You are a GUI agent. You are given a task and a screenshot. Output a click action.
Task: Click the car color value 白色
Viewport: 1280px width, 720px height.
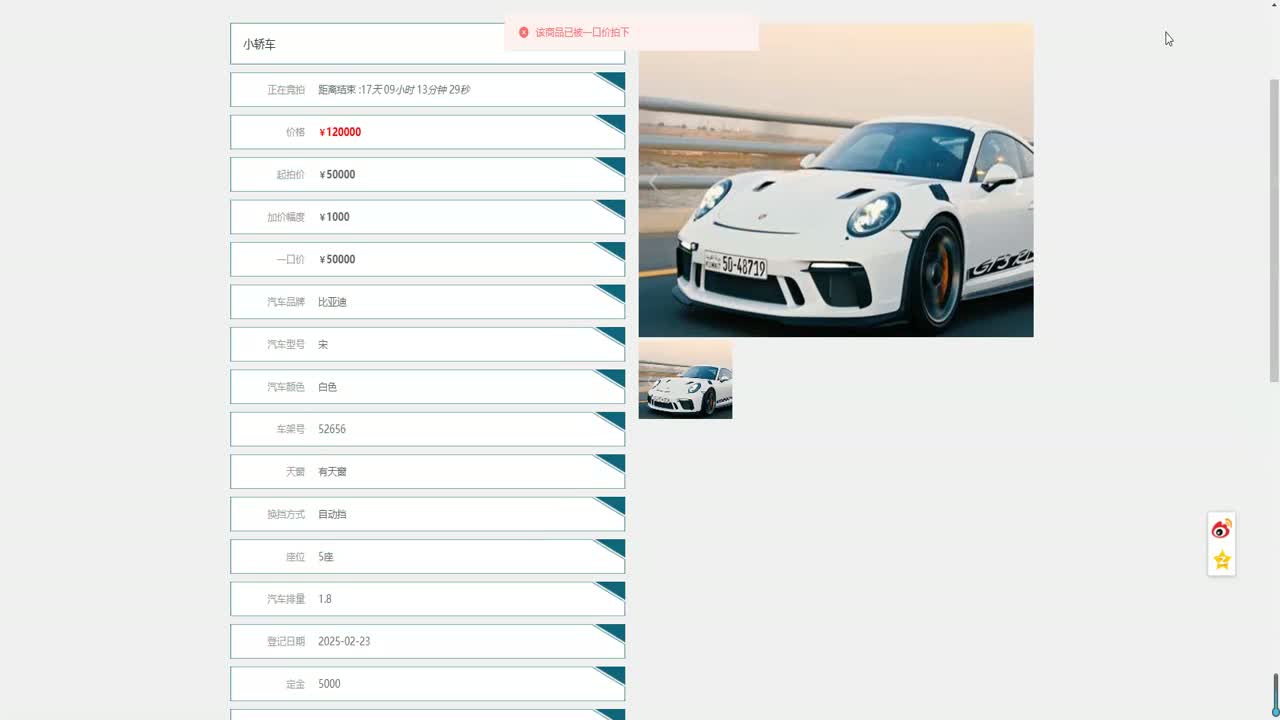coord(327,387)
